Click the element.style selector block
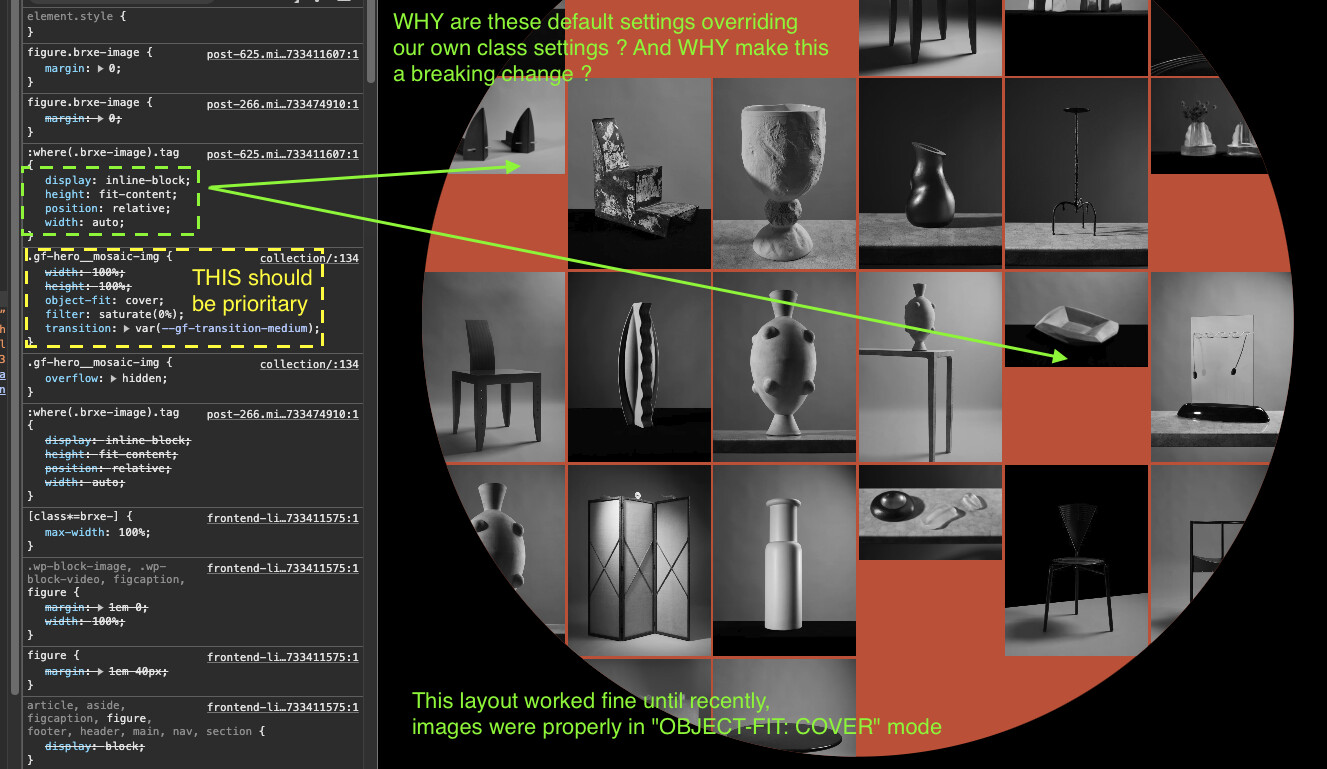This screenshot has height=769, width=1327. point(76,19)
